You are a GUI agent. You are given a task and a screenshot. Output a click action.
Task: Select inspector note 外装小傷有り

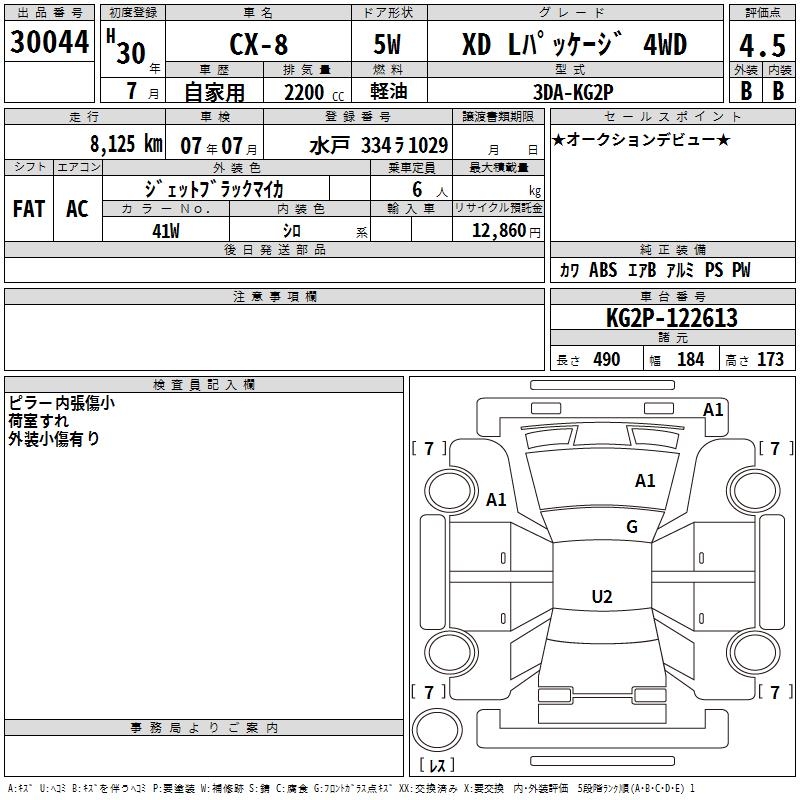(54, 439)
